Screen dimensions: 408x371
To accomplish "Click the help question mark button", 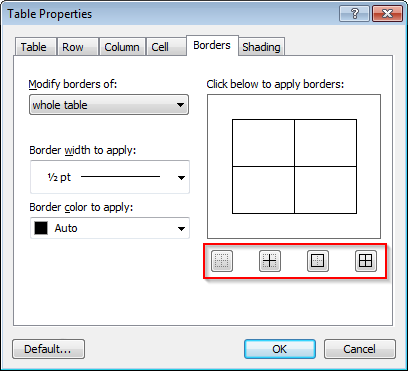I will pyautogui.click(x=354, y=14).
